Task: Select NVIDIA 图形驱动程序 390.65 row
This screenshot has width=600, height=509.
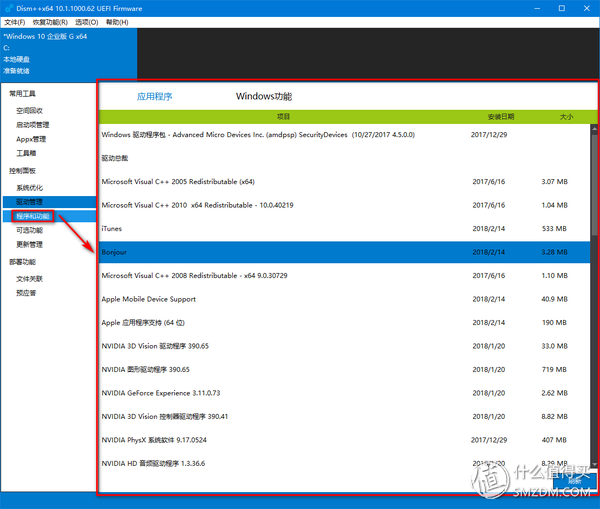Action: (x=344, y=369)
